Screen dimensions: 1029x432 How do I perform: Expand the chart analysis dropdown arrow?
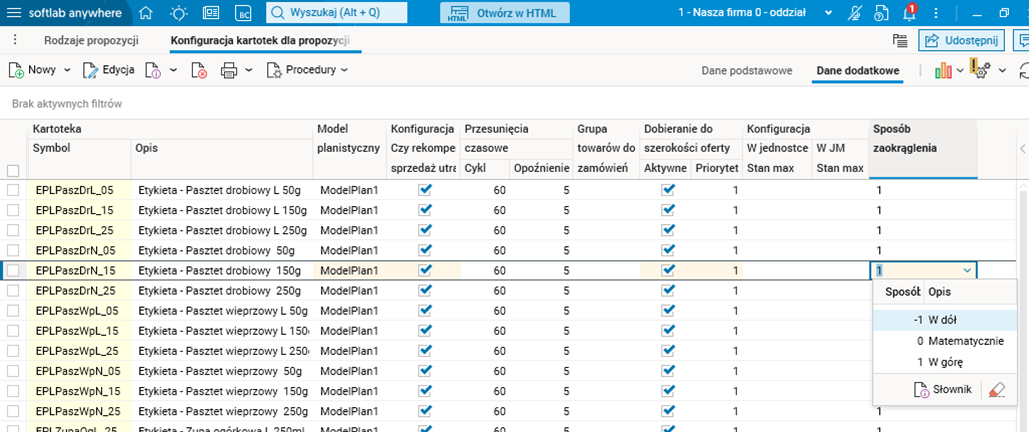point(960,70)
